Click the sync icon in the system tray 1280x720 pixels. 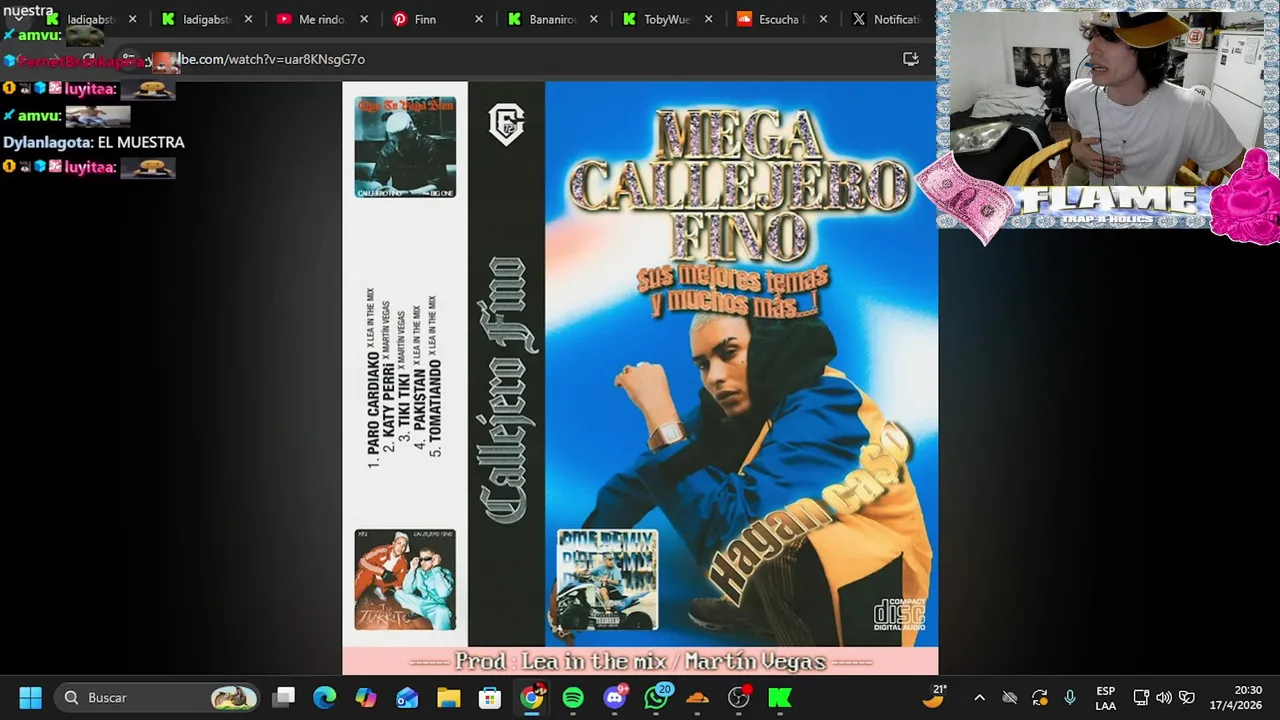(1040, 698)
